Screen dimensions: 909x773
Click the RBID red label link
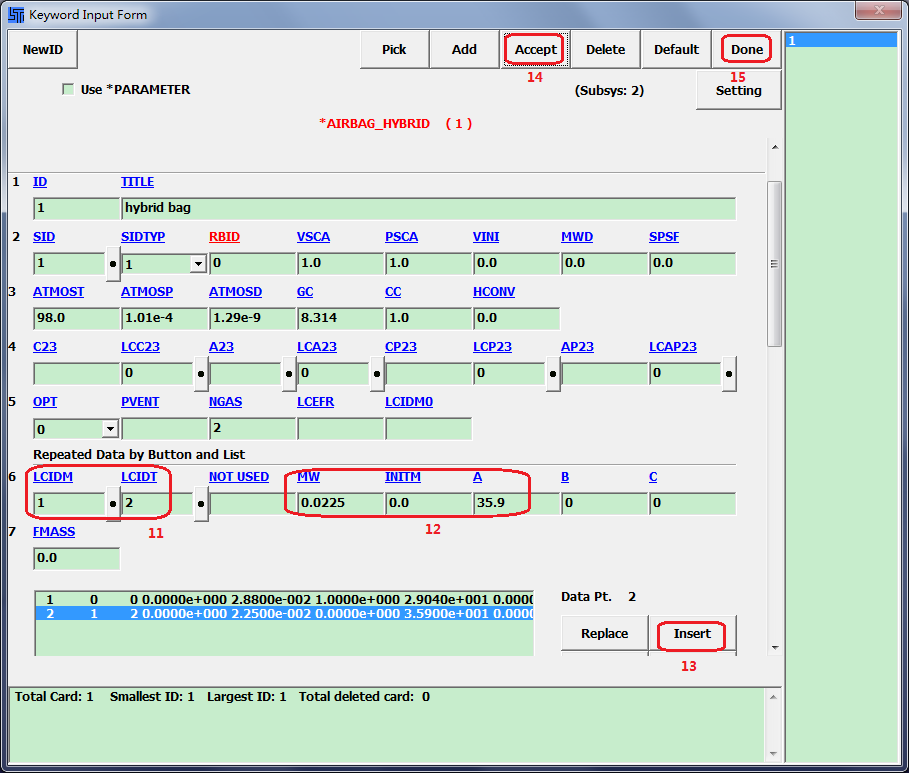[225, 237]
